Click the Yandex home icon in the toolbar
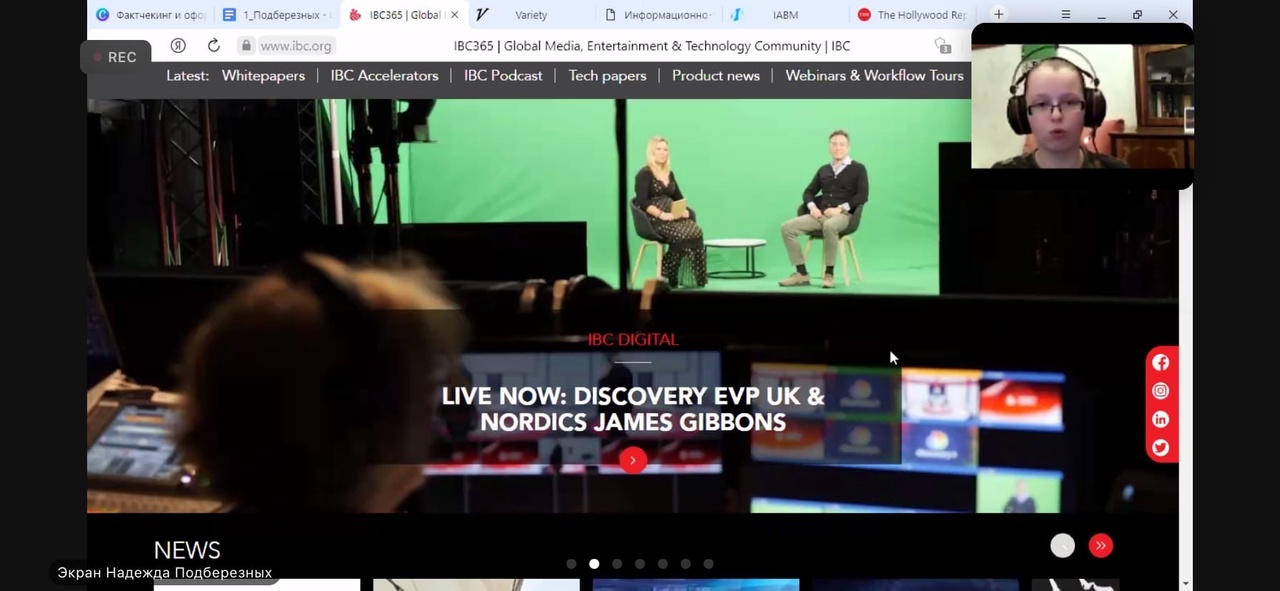This screenshot has height=591, width=1280. tap(178, 46)
